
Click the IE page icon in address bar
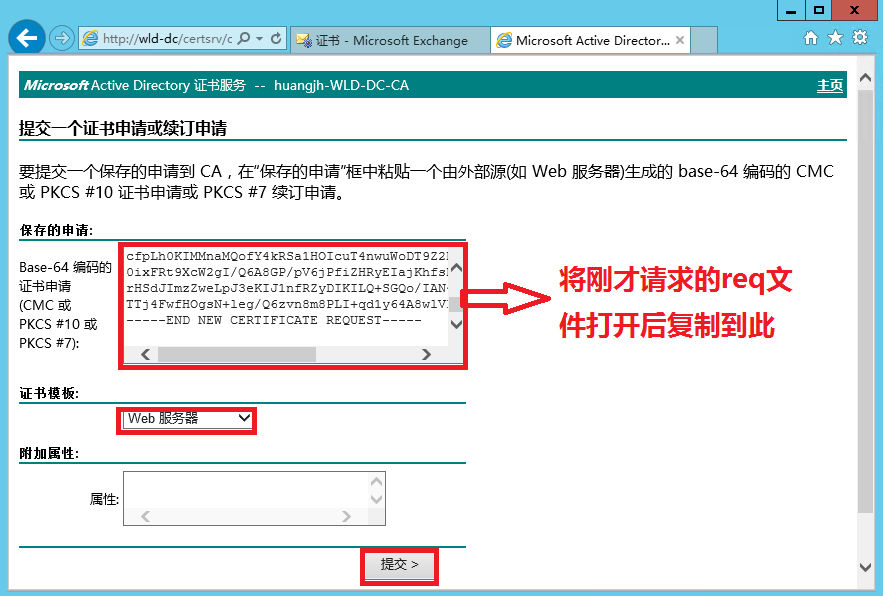pos(90,38)
